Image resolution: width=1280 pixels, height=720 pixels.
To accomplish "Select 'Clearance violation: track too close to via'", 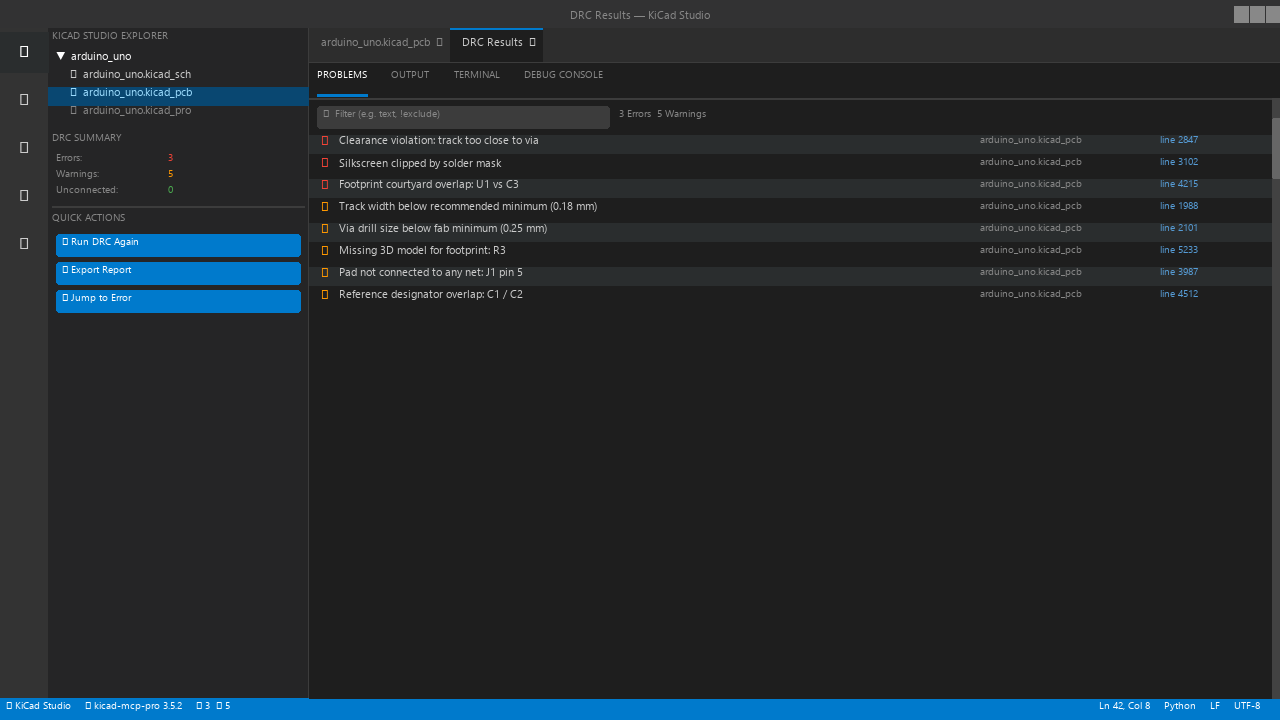I will [x=439, y=141].
